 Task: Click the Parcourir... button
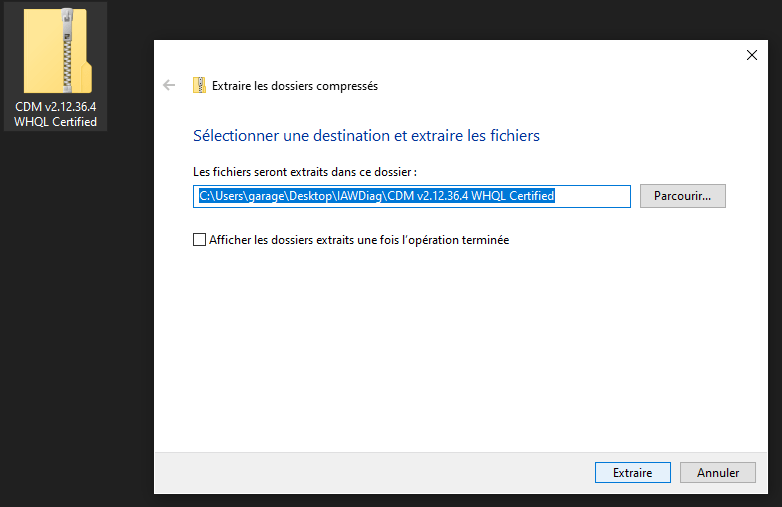point(683,196)
